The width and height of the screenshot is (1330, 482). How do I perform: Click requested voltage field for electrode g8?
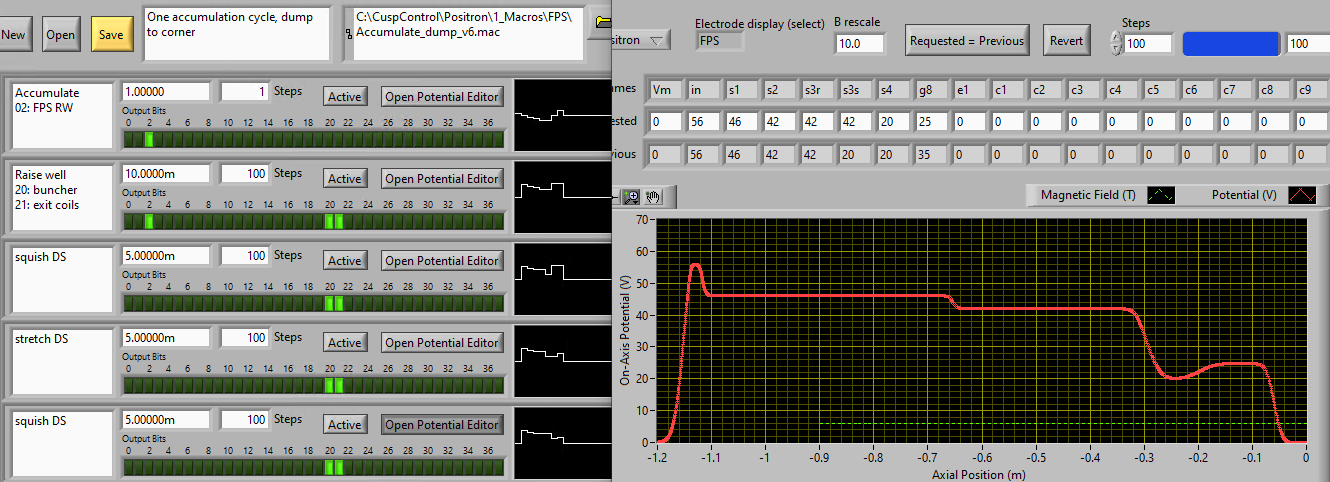pos(932,122)
